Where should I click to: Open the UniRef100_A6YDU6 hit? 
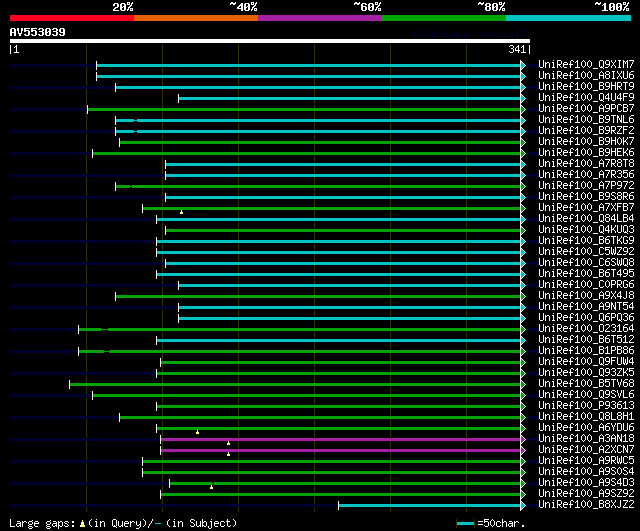[586, 428]
